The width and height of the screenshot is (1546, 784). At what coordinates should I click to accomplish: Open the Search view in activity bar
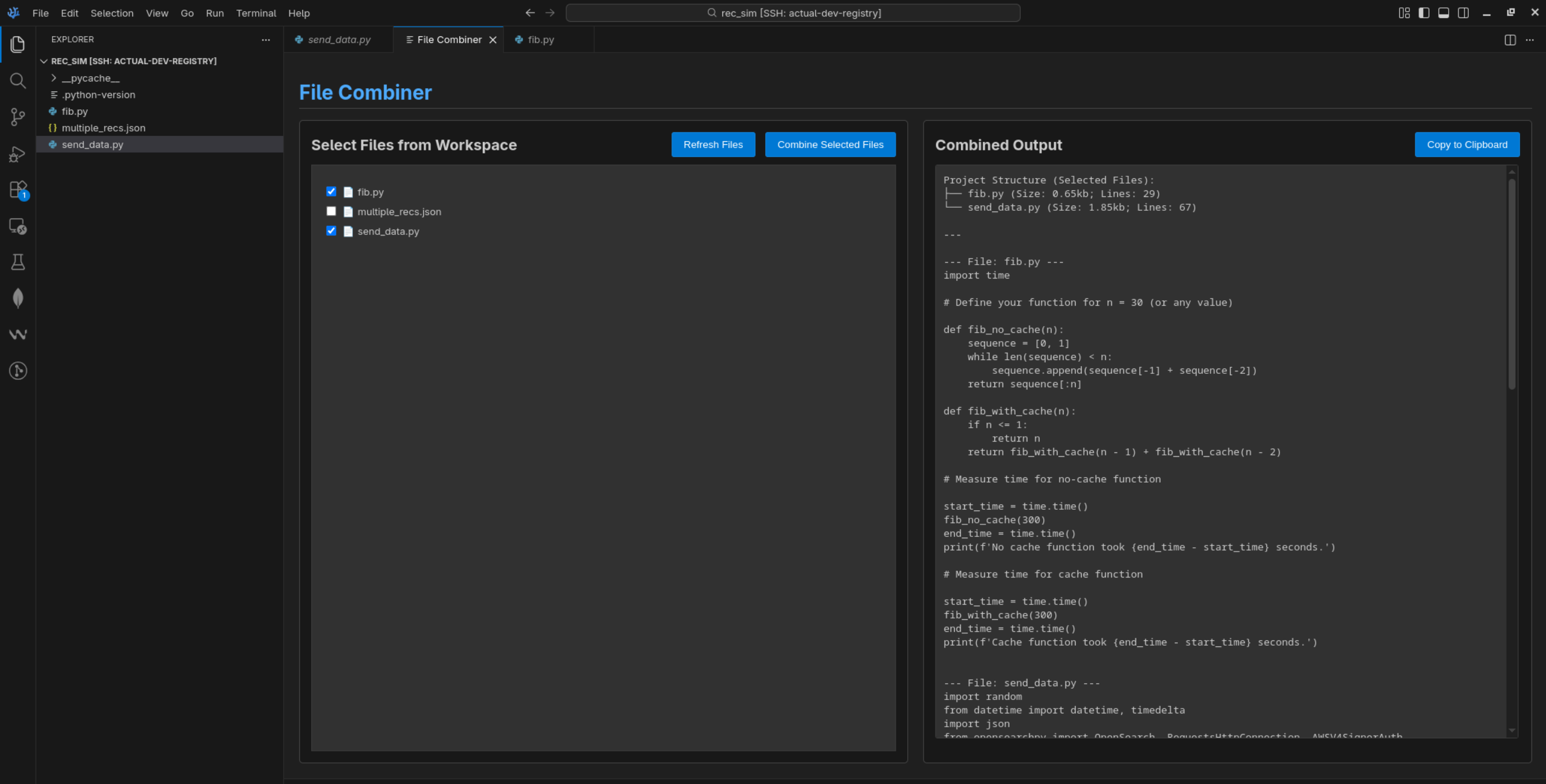coord(18,80)
